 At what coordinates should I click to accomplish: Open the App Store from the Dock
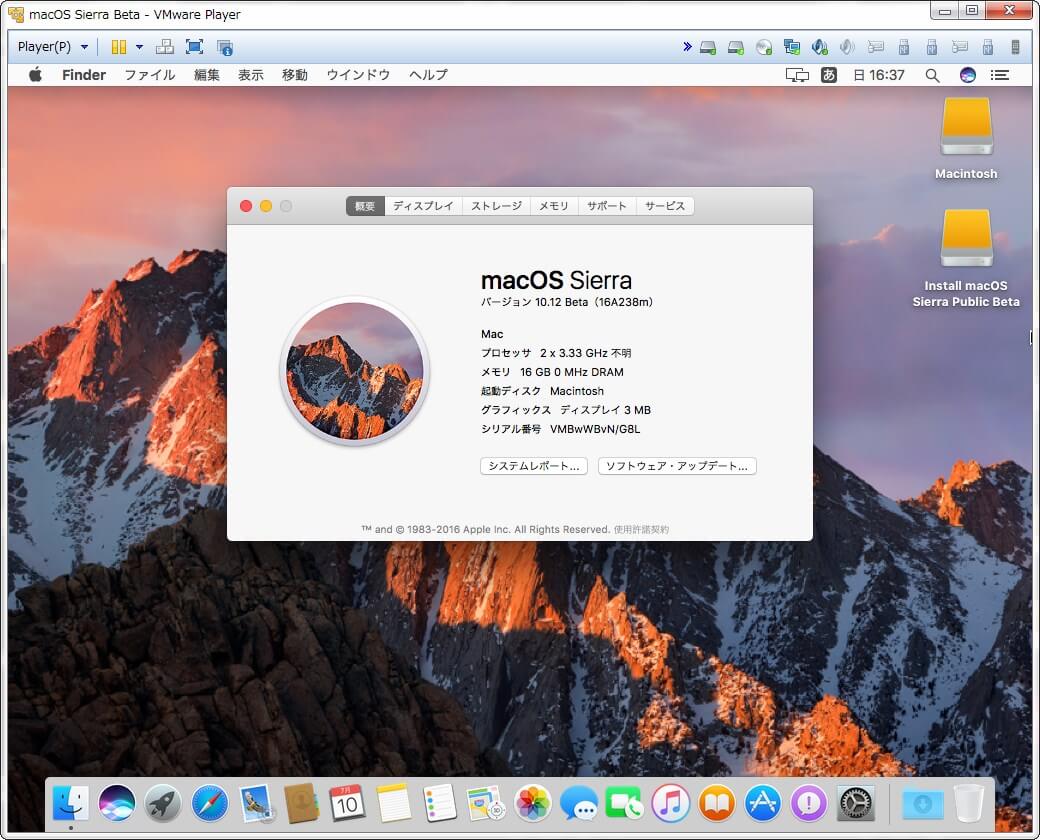click(763, 803)
